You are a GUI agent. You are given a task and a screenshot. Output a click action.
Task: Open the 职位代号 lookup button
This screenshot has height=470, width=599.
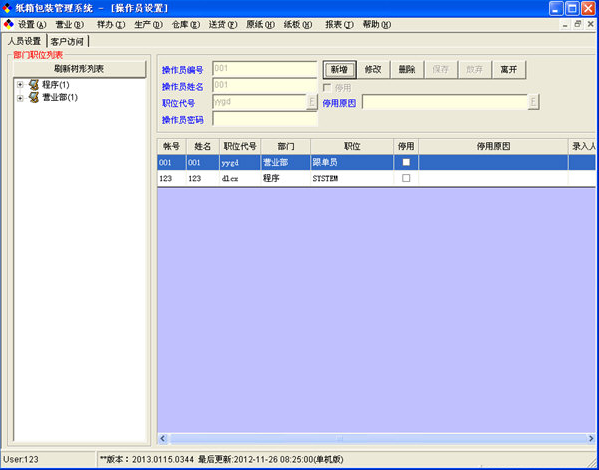tap(312, 102)
